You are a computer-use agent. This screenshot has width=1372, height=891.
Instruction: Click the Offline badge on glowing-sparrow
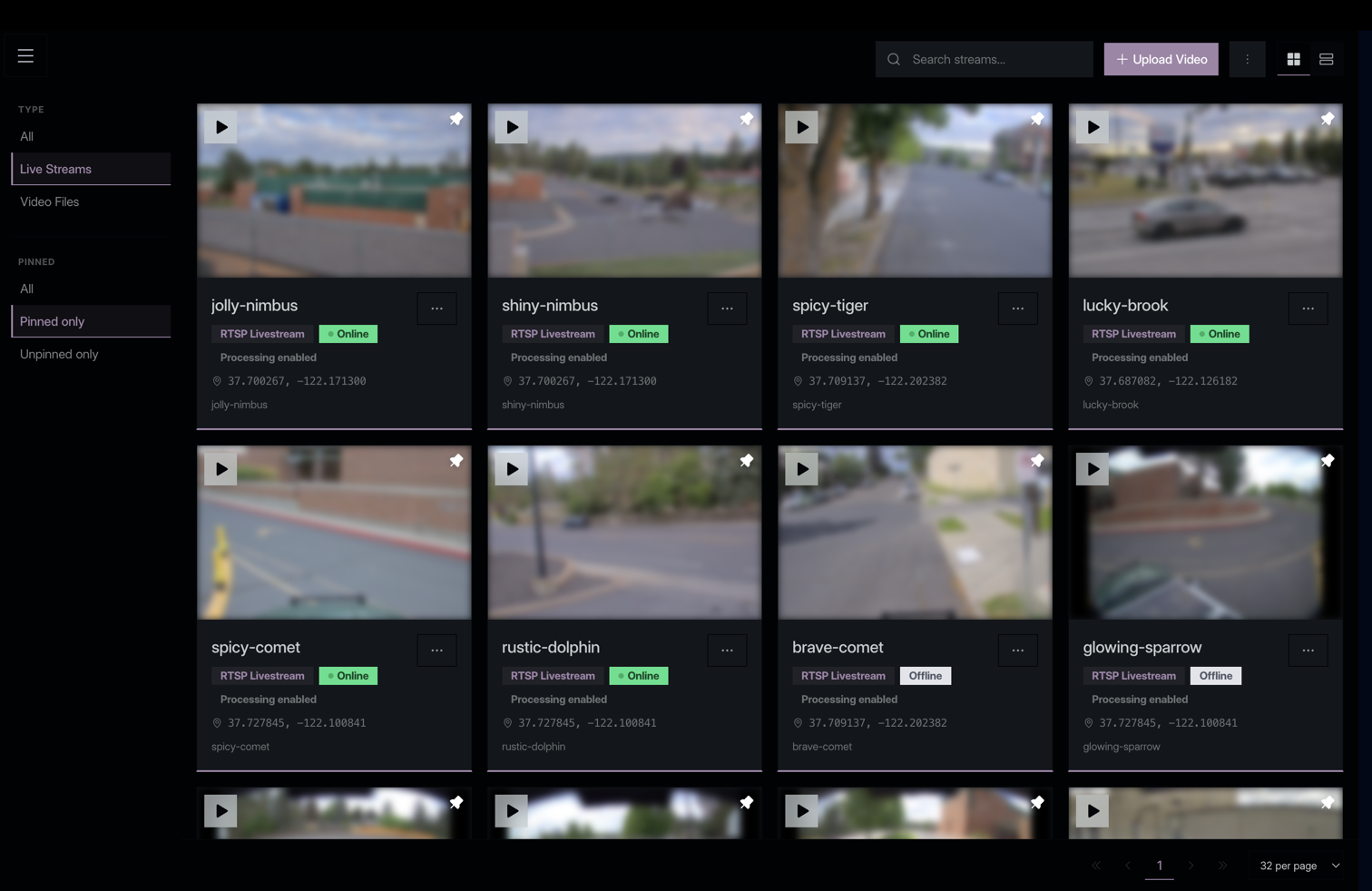[x=1216, y=676]
